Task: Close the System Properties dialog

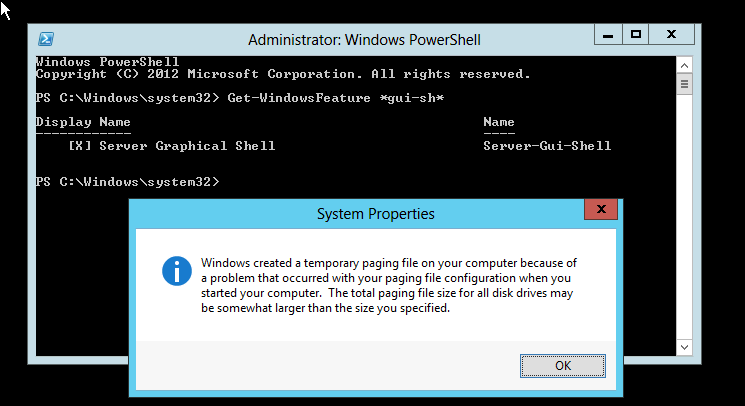Action: 601,209
